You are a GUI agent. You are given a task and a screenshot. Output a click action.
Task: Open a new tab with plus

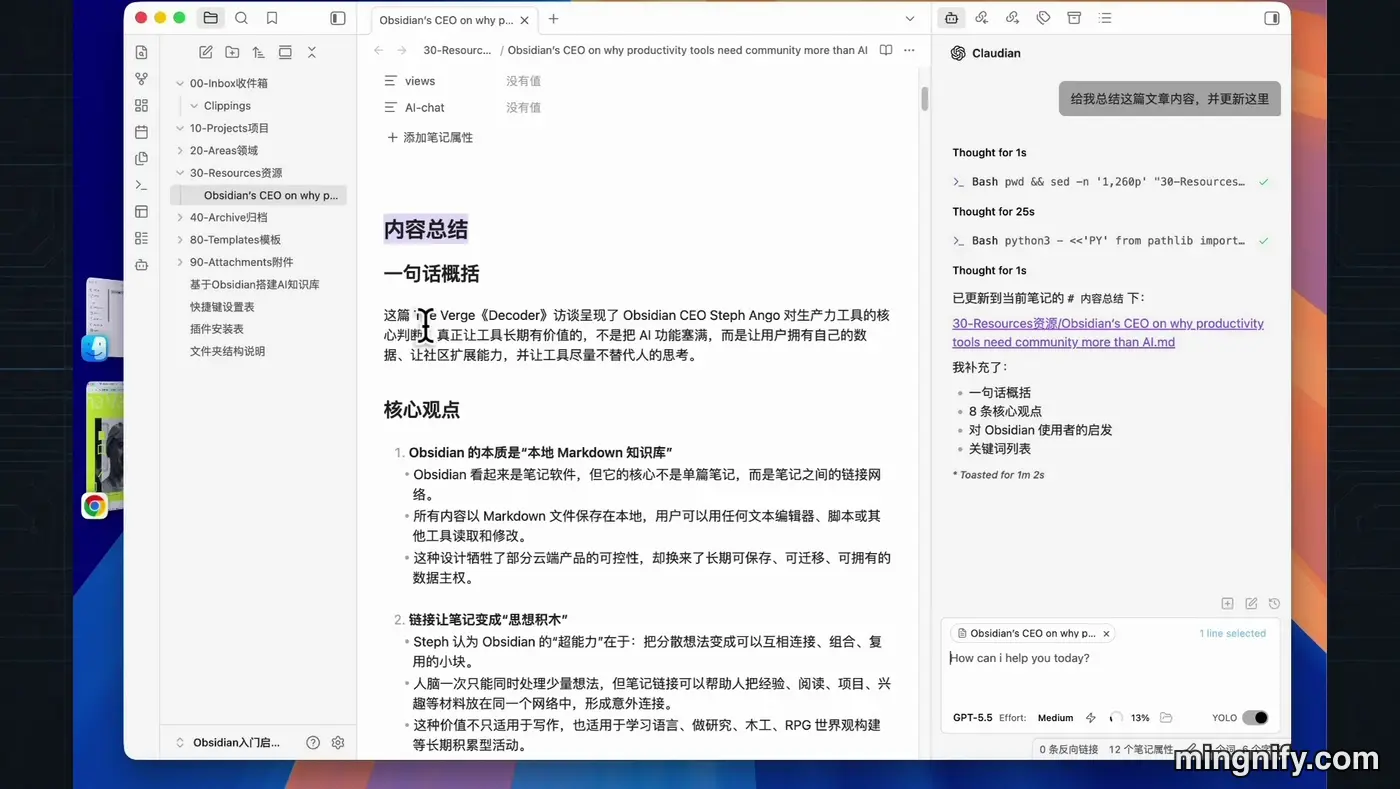click(x=553, y=19)
